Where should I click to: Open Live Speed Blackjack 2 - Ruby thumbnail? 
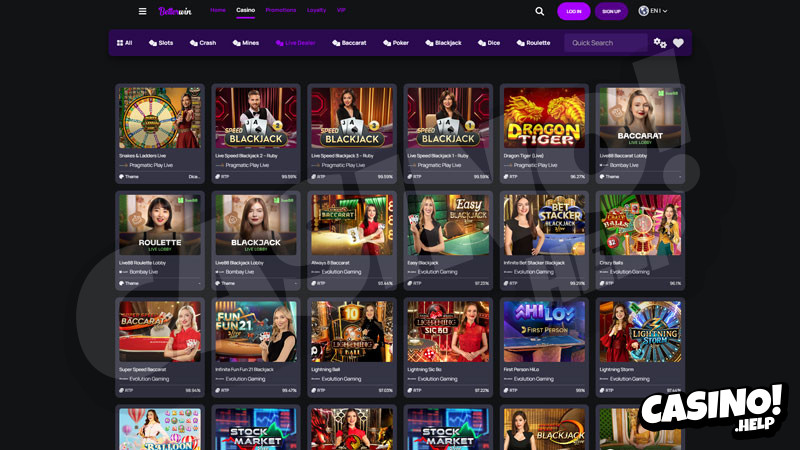point(256,118)
